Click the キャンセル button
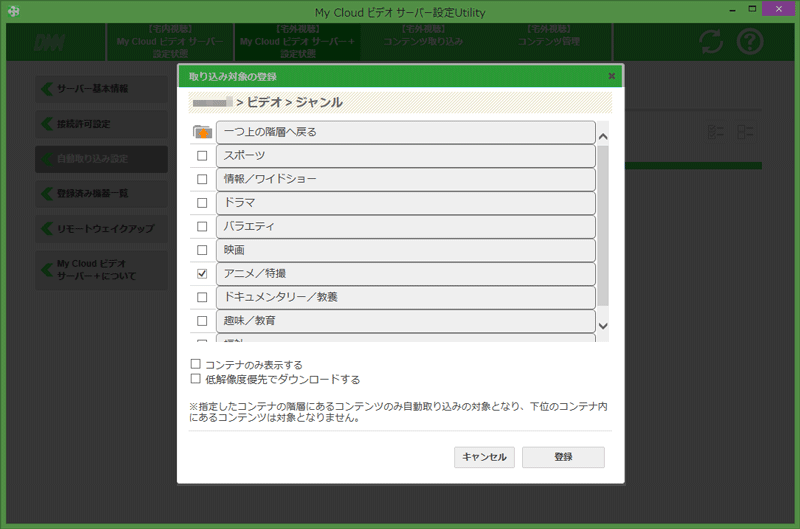This screenshot has height=529, width=800. click(x=484, y=457)
